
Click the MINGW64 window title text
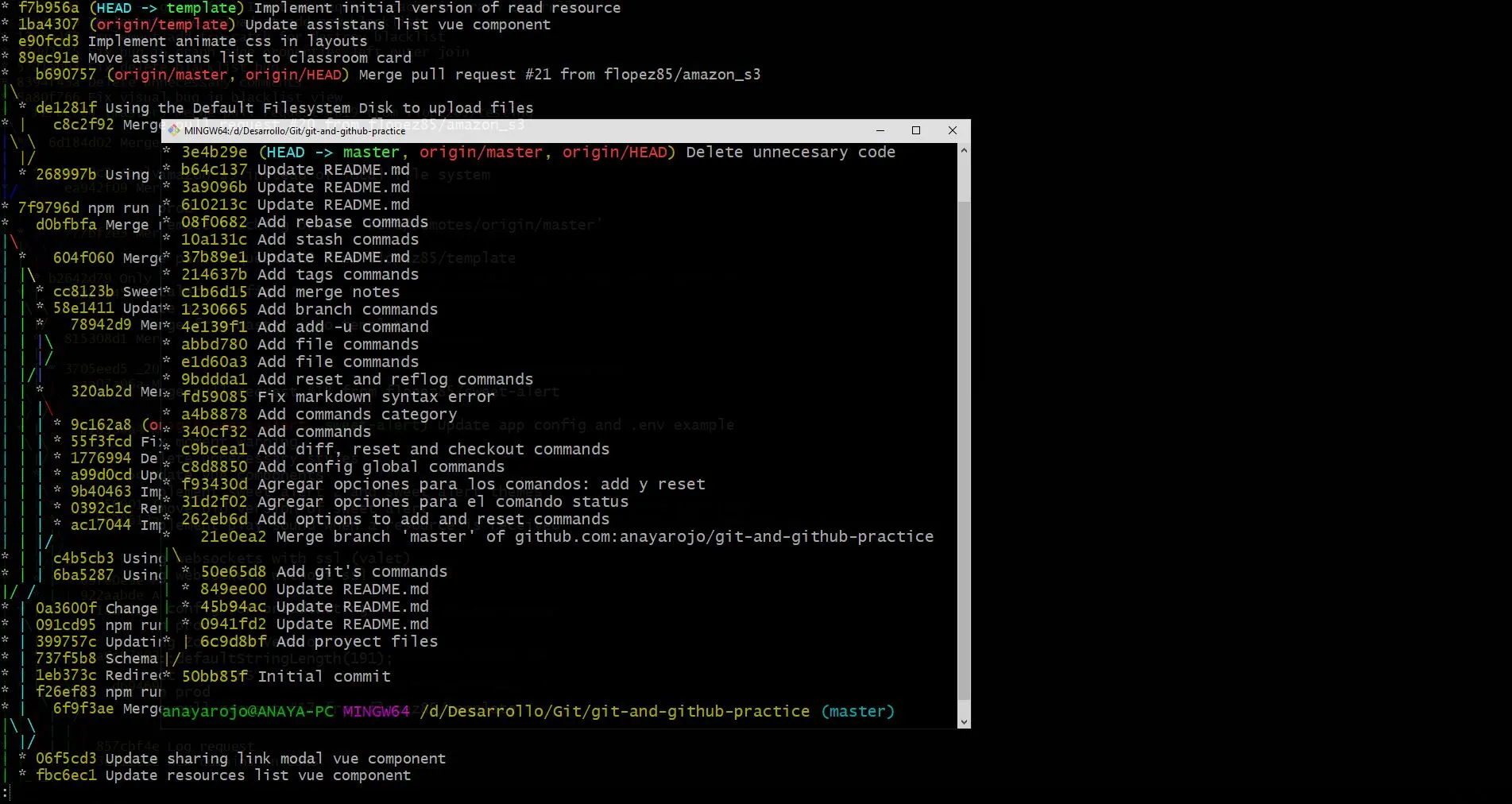pyautogui.click(x=295, y=130)
